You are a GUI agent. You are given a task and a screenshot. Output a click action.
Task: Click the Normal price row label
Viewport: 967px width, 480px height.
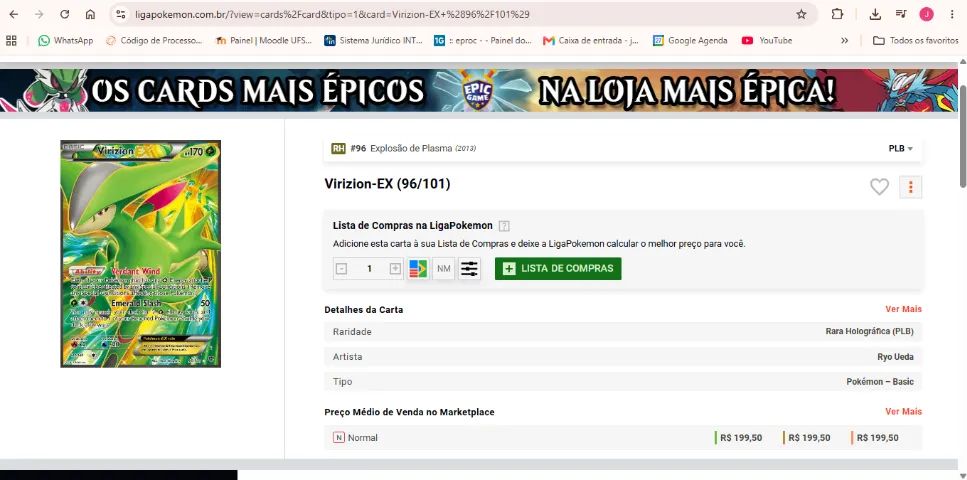click(363, 437)
